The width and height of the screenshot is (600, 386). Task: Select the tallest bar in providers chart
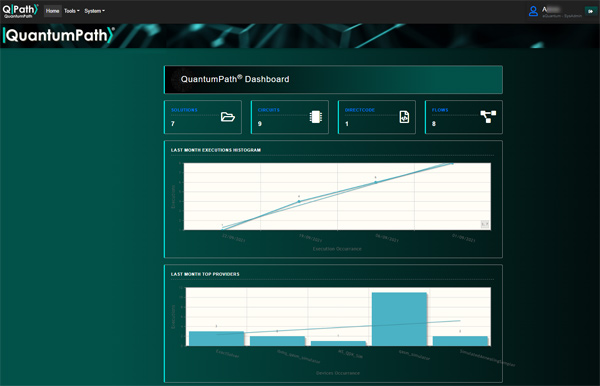coord(399,319)
